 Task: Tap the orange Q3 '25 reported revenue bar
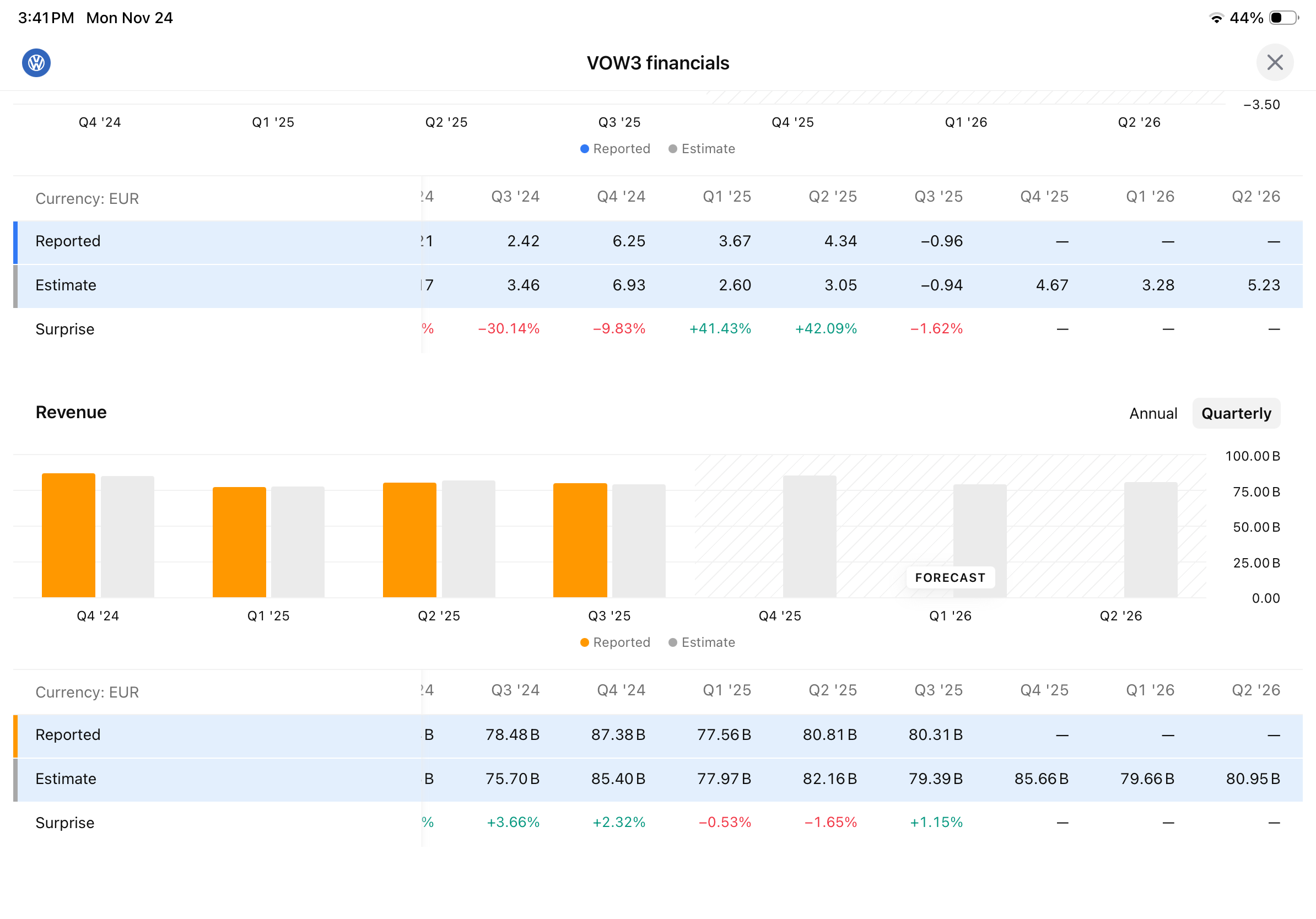(x=580, y=540)
